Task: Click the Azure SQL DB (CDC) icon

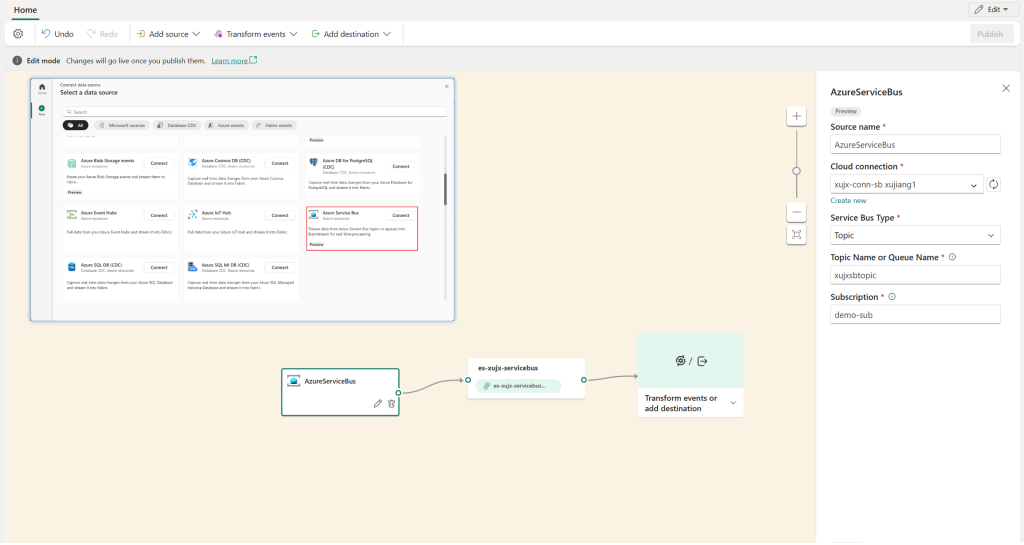Action: [72, 267]
